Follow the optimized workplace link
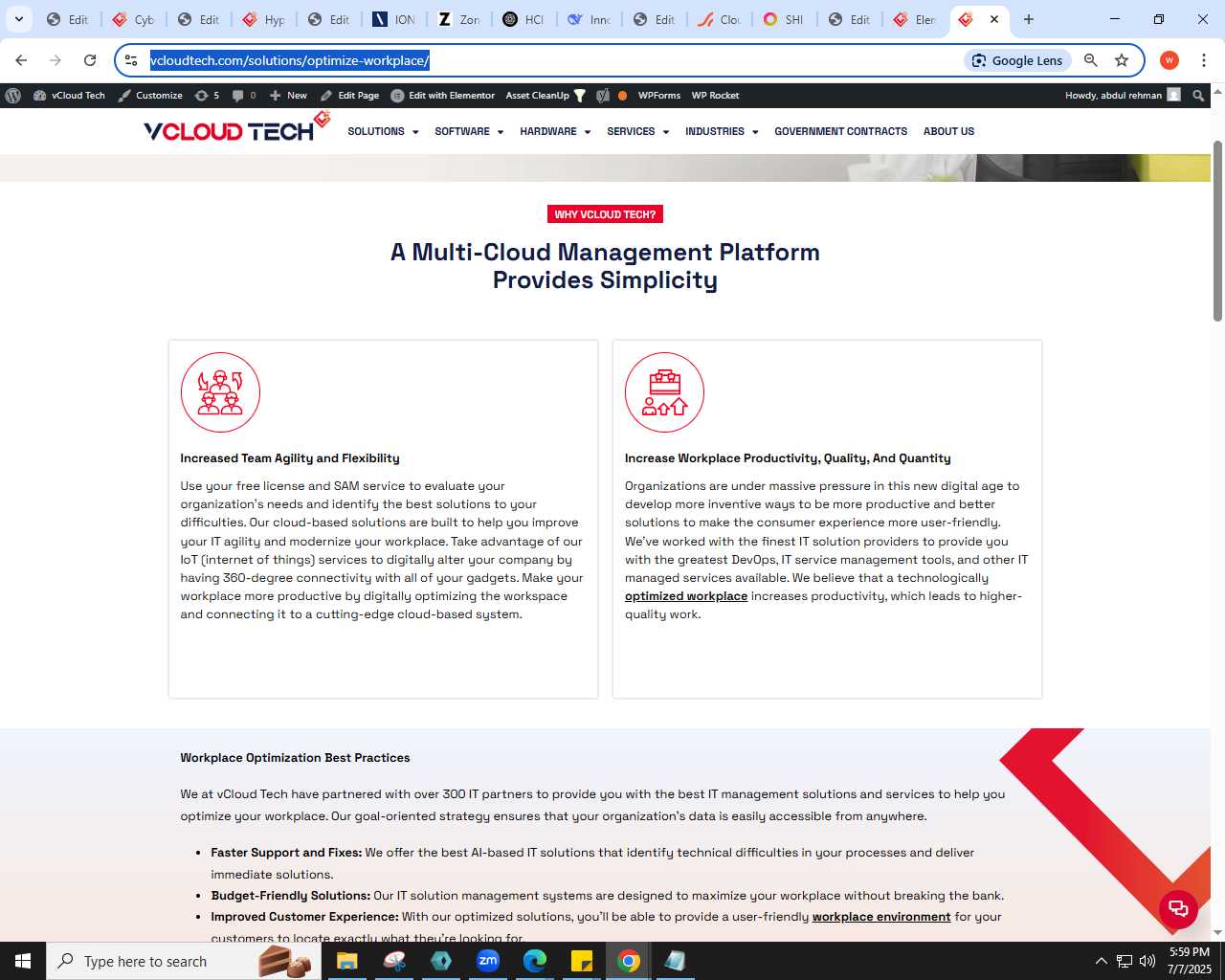 pos(686,596)
